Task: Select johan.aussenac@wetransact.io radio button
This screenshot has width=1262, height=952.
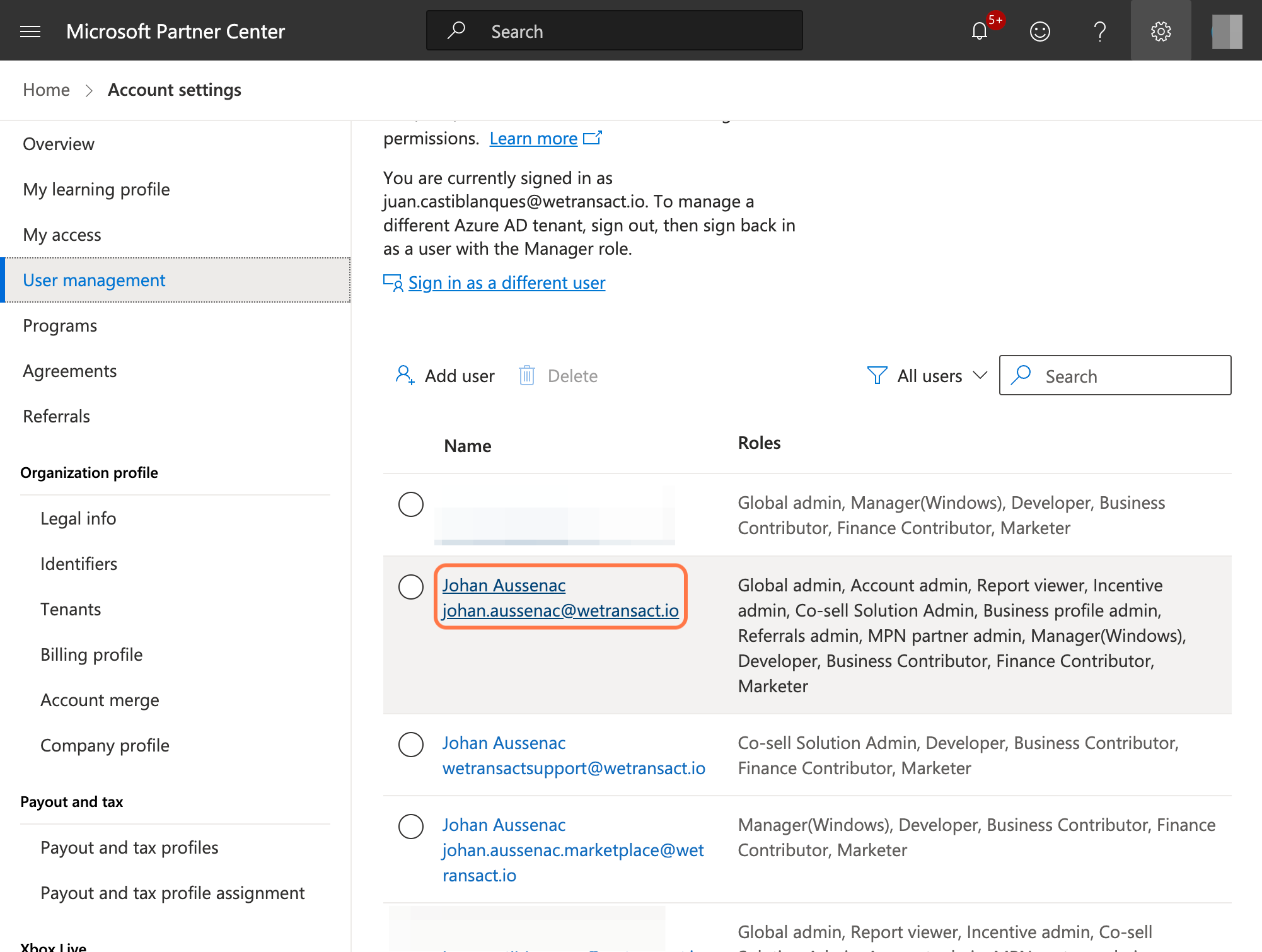Action: point(411,587)
